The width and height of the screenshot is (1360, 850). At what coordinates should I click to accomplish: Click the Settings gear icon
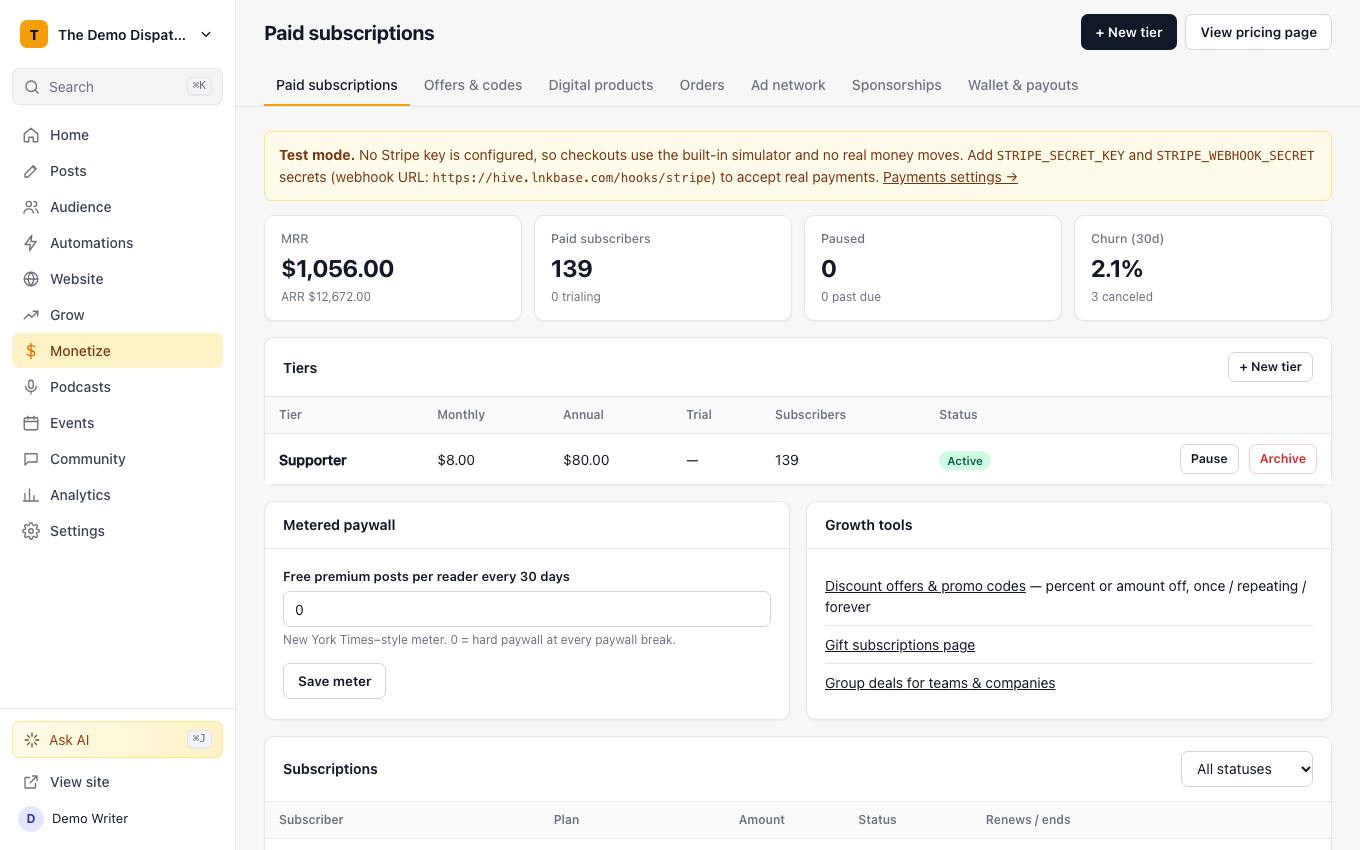[x=31, y=531]
